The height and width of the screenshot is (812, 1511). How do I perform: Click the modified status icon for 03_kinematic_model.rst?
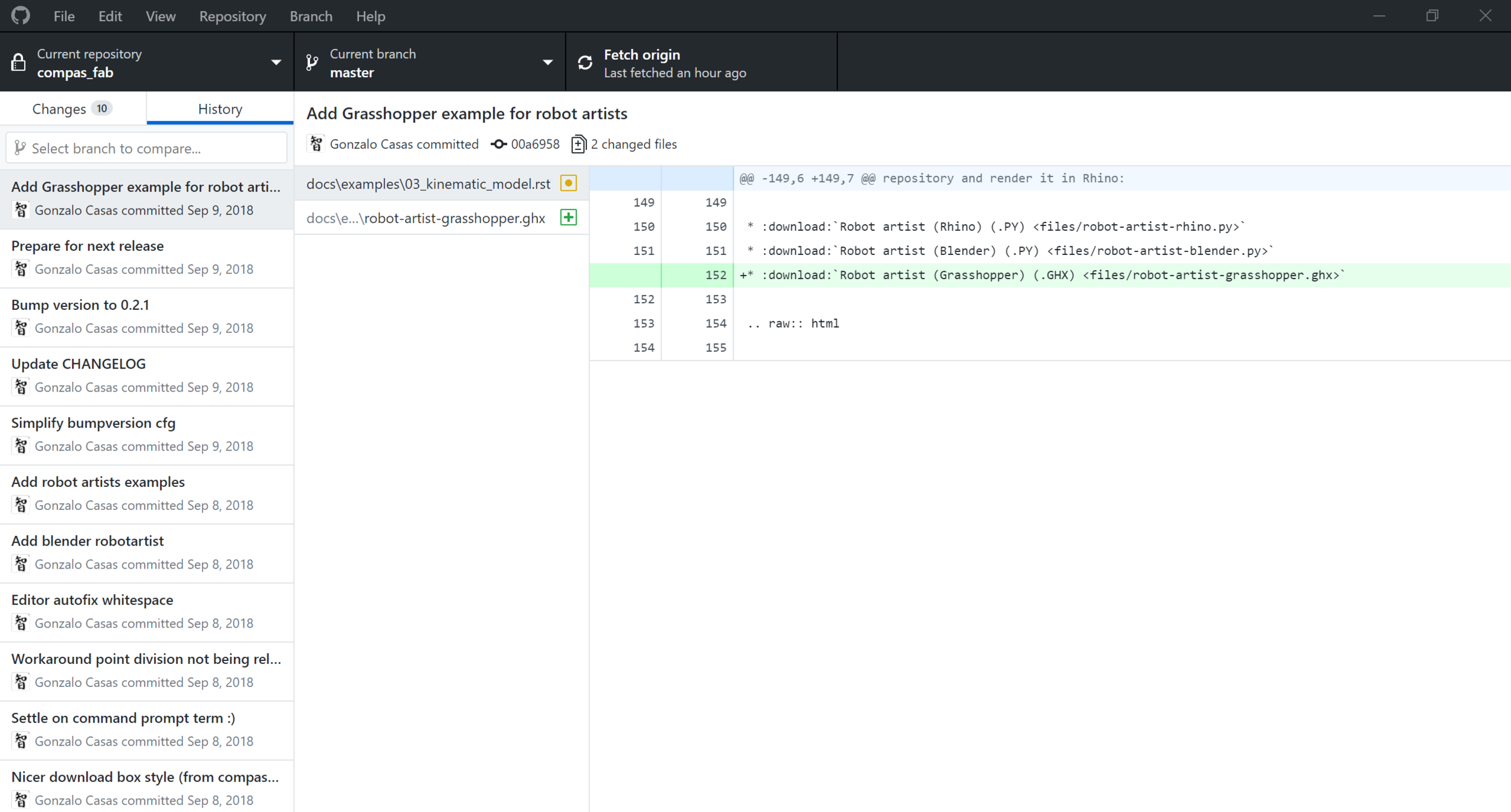pyautogui.click(x=568, y=183)
